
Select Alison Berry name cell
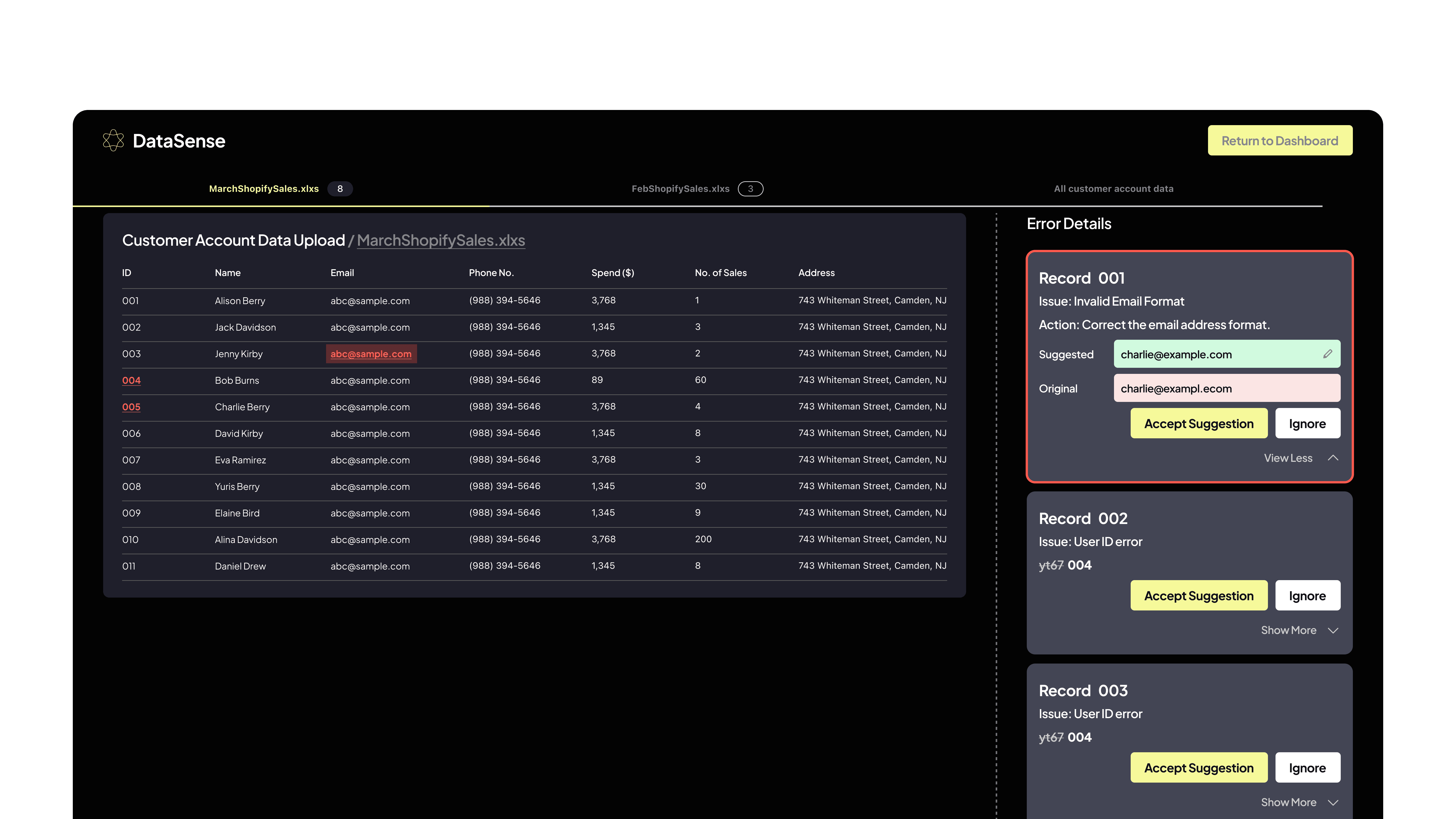[240, 301]
